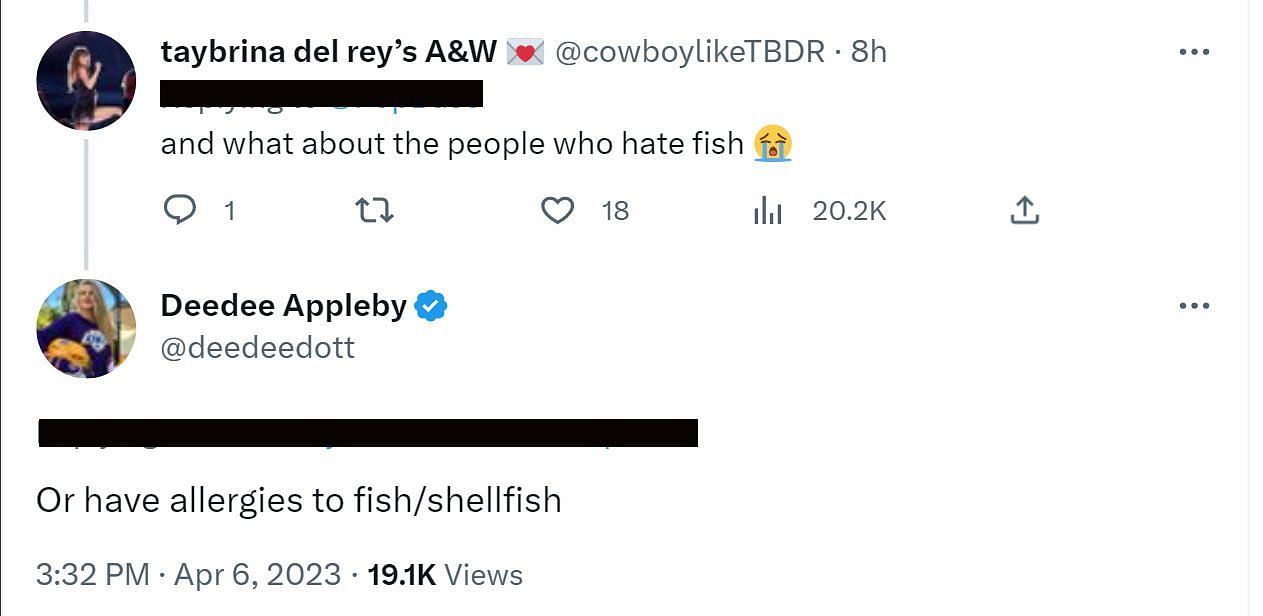The image size is (1263, 616).
Task: Open the 3:32 PM · Apr 6, 2023 timestamp
Action: click(x=188, y=575)
